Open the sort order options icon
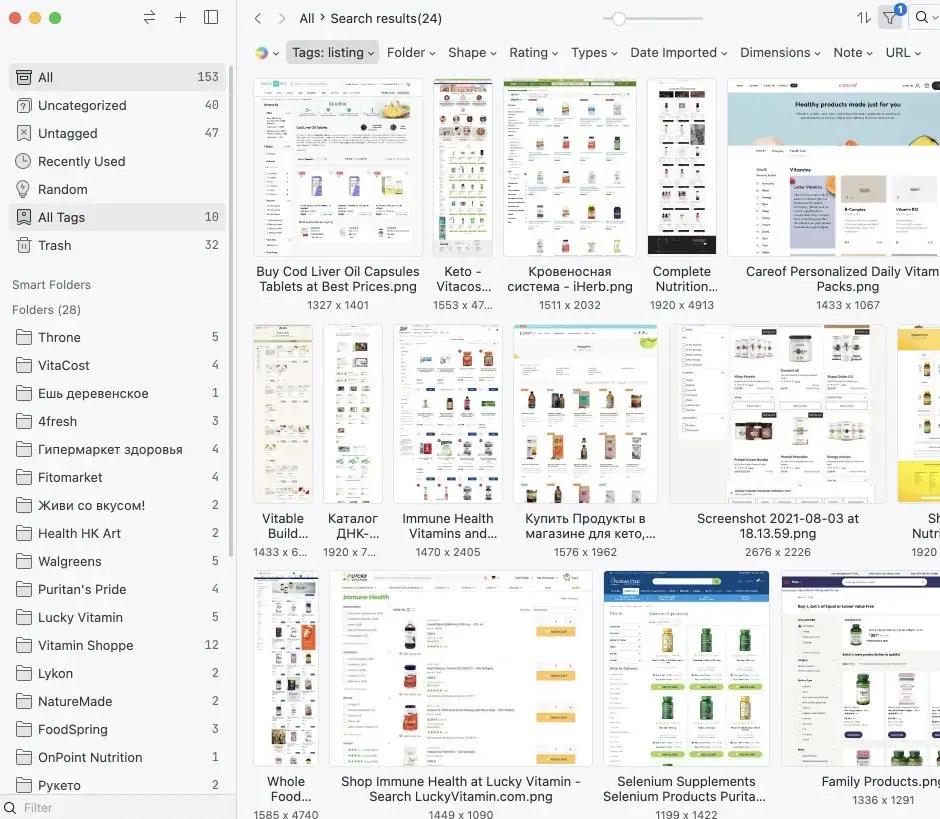The image size is (940, 819). 864,18
